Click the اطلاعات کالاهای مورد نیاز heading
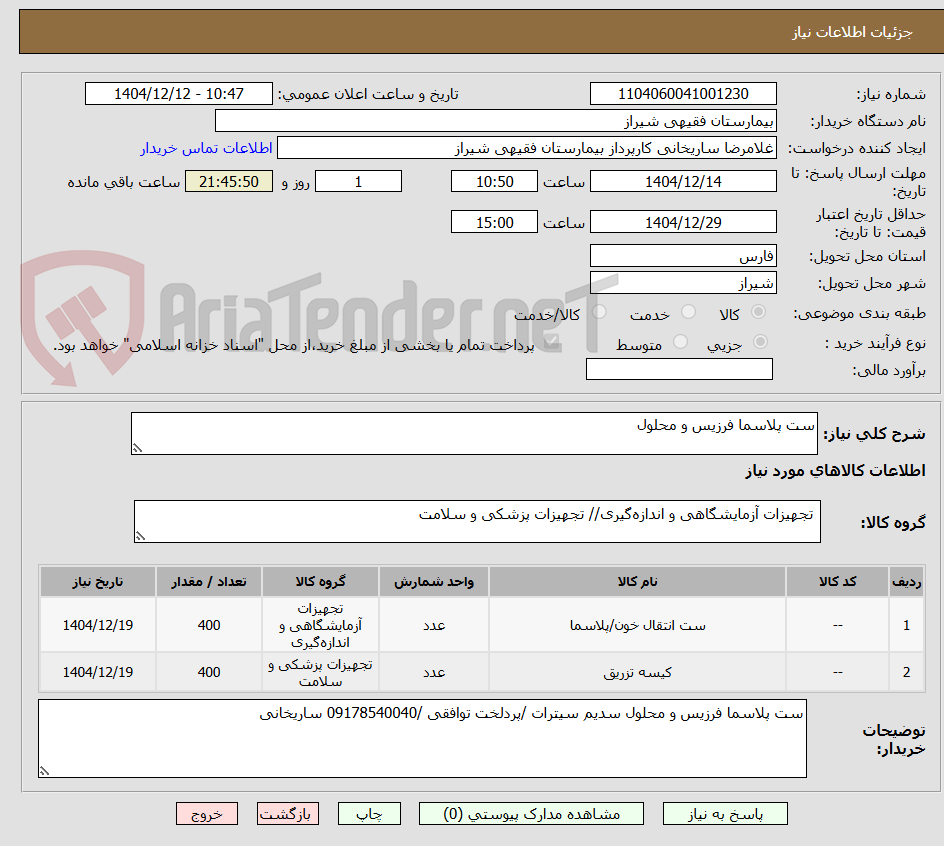Viewport: 944px width, 846px height. [x=836, y=470]
